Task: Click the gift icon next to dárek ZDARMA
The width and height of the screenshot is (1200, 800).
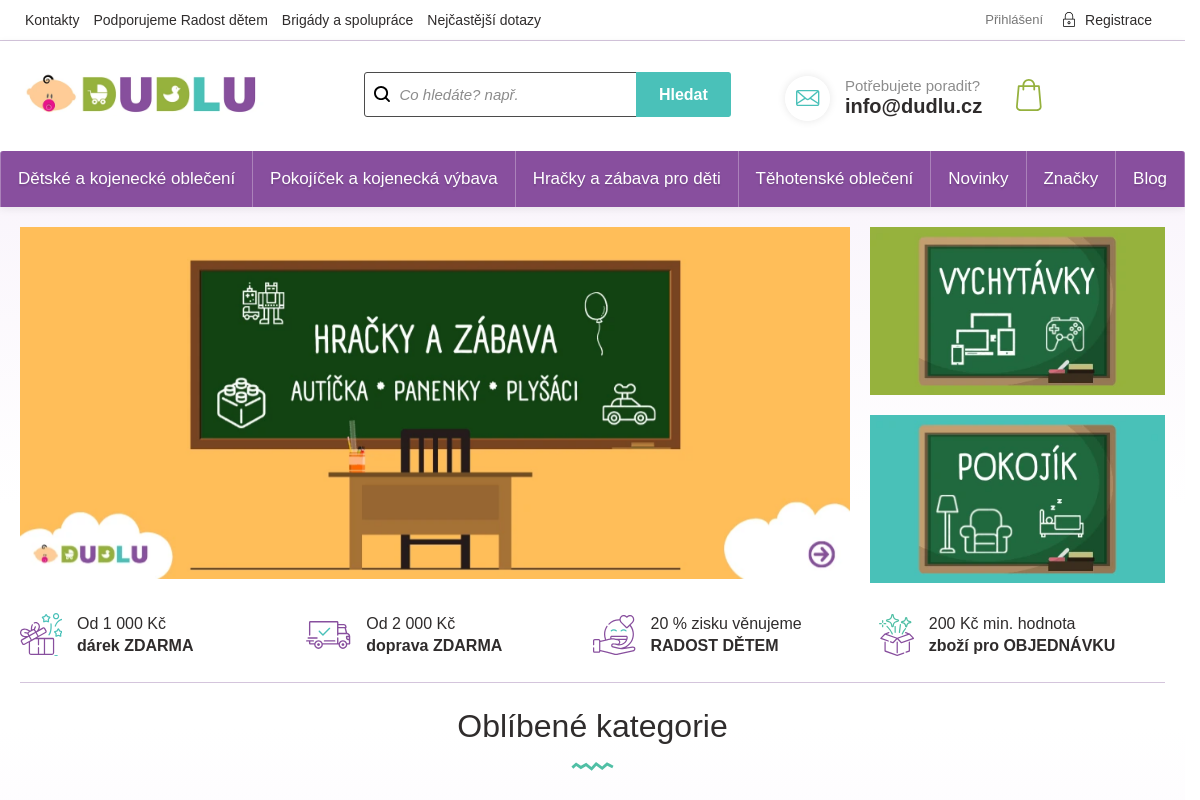Action: [41, 634]
